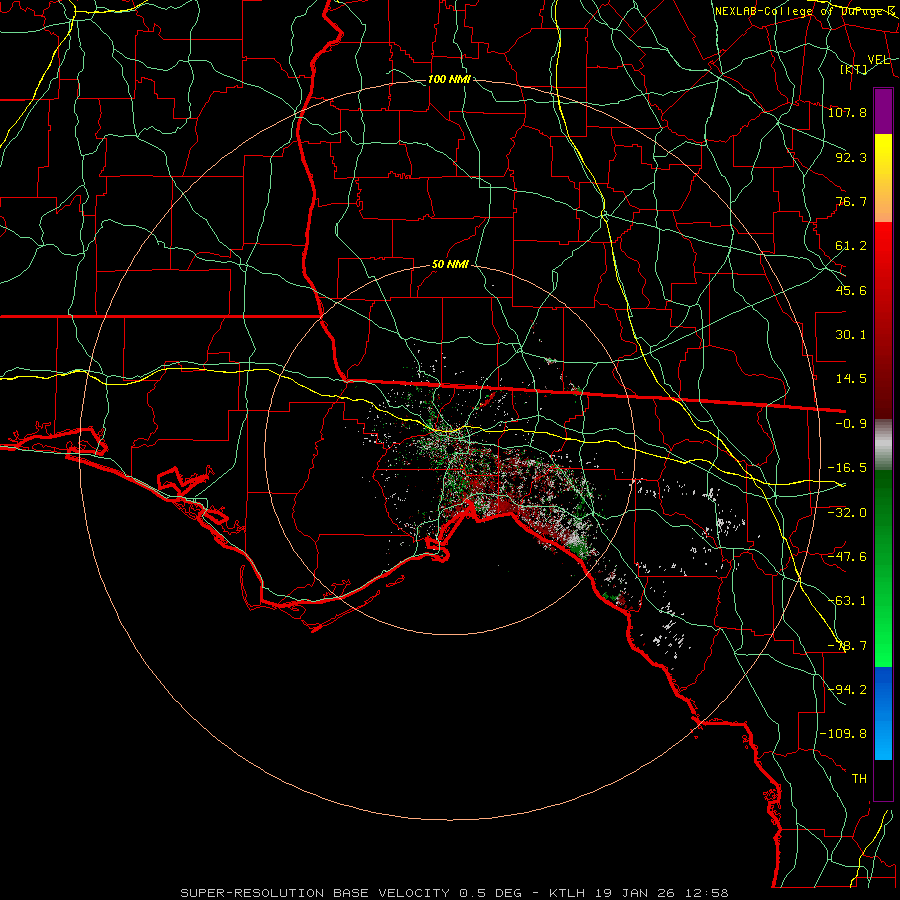
Task: Select the 92.3 velocity scale value
Action: (x=851, y=157)
